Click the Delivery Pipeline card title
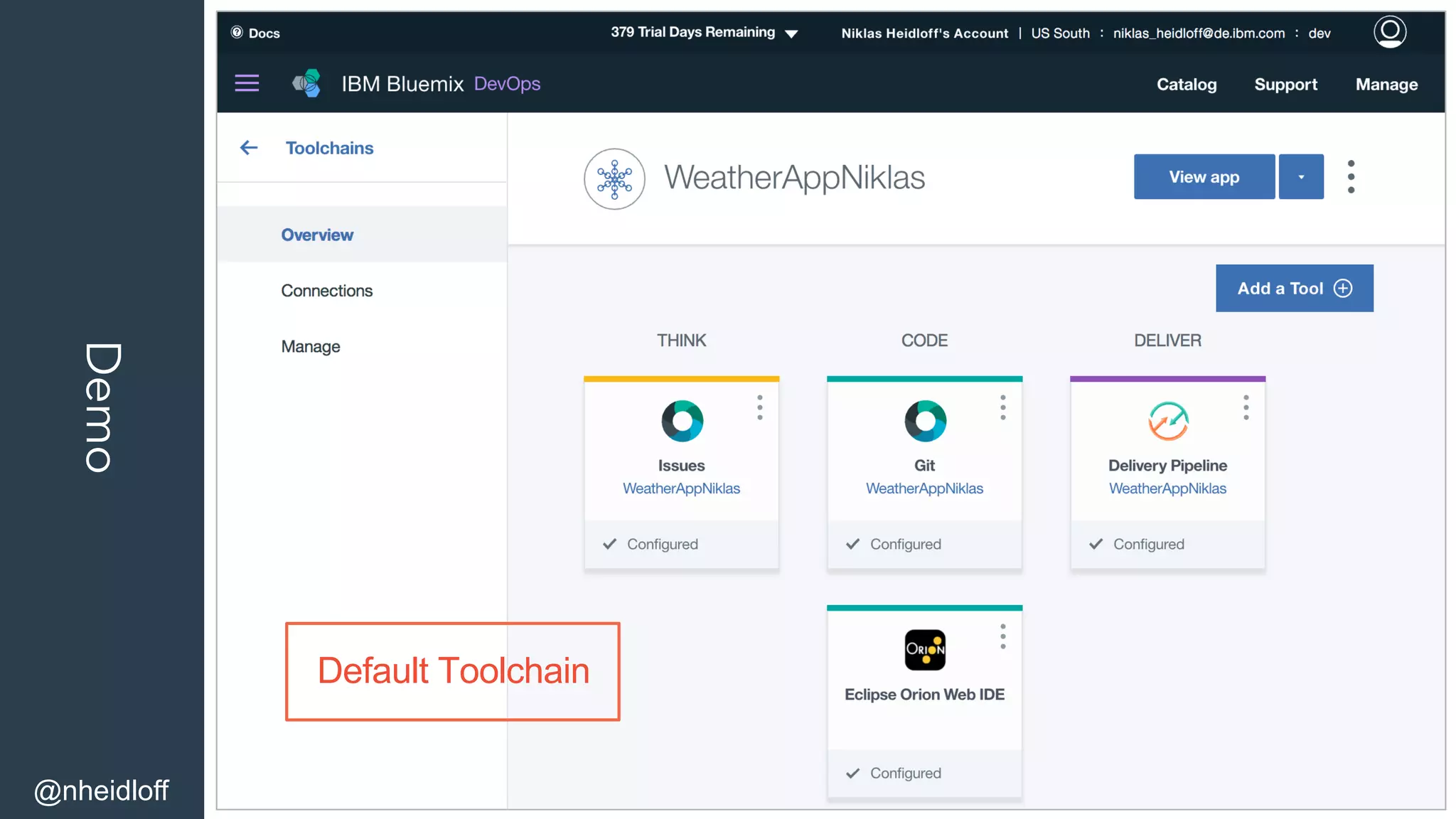This screenshot has height=819, width=1456. tap(1167, 466)
